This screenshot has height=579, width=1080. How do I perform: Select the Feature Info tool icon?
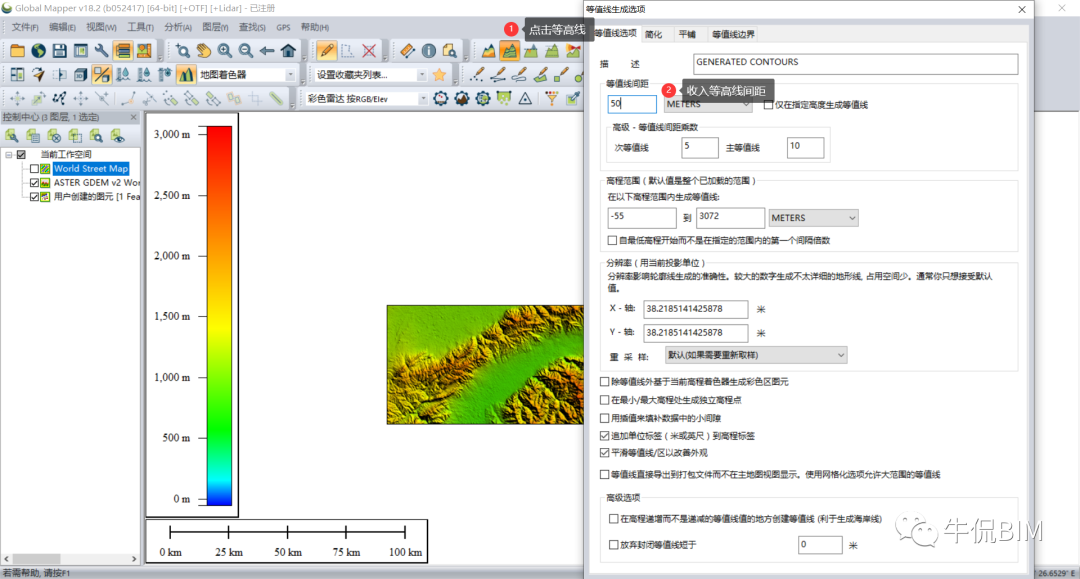pos(428,50)
